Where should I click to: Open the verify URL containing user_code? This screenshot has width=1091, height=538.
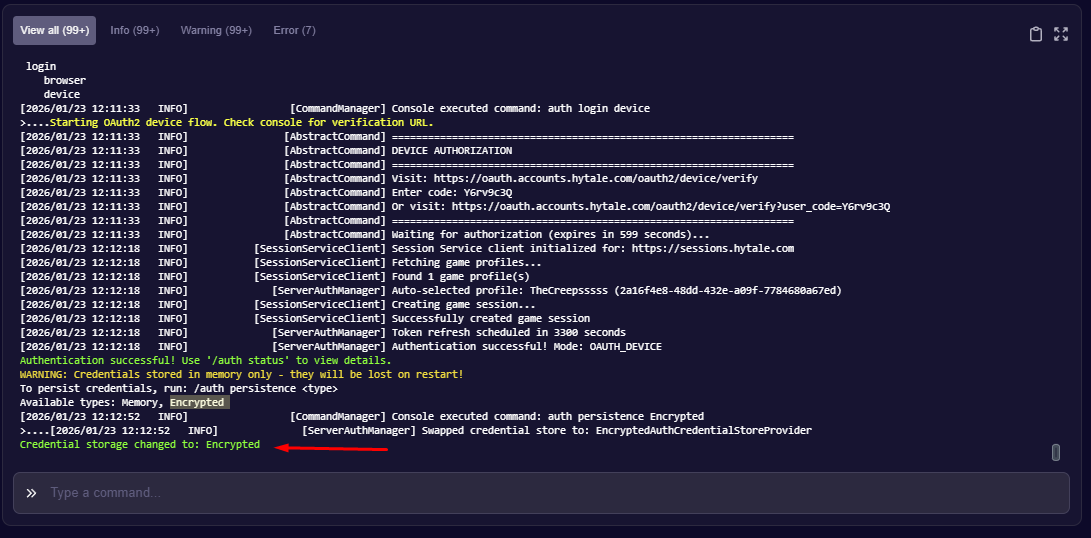pyautogui.click(x=670, y=206)
